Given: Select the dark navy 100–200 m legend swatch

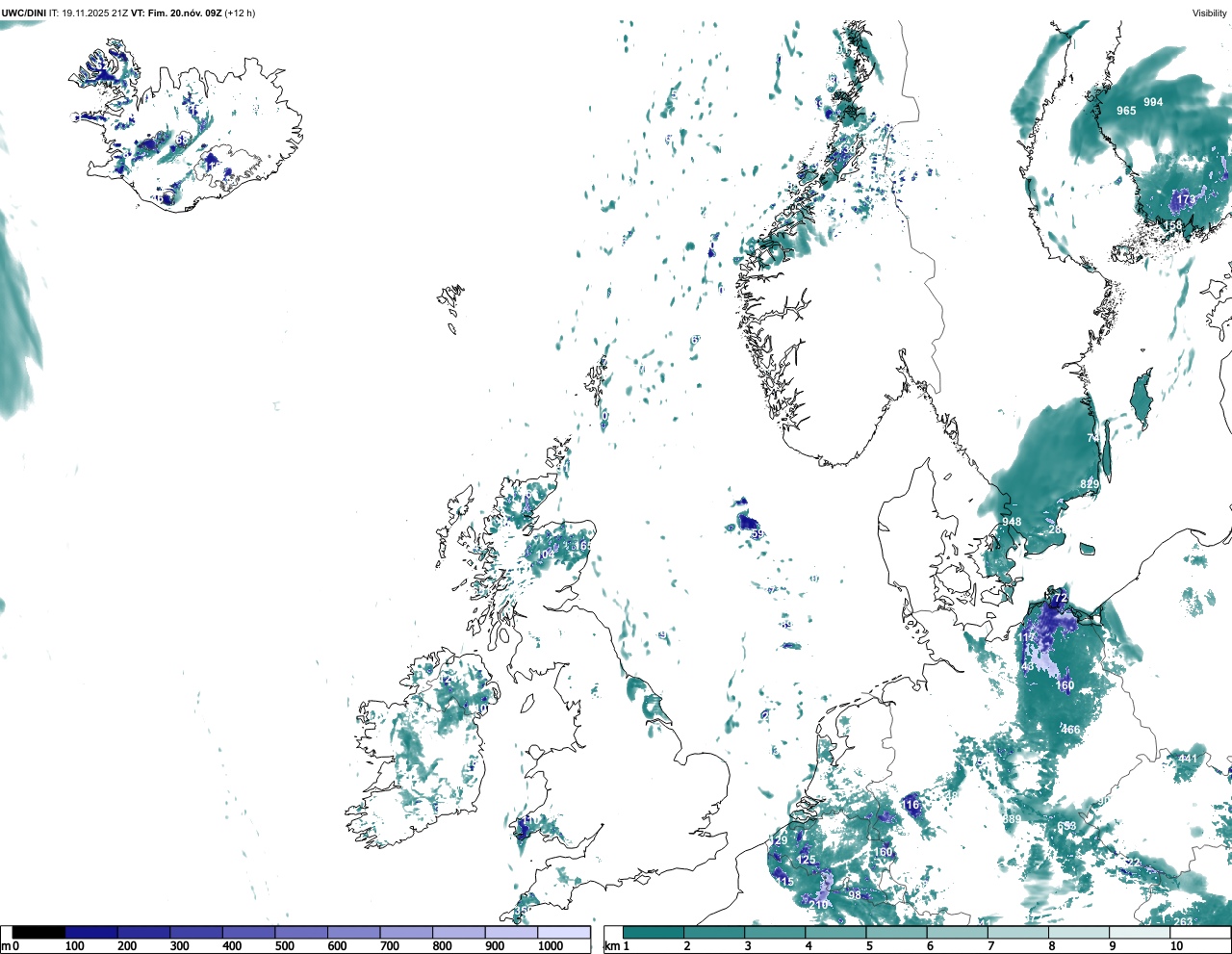Looking at the screenshot, I should [91, 933].
